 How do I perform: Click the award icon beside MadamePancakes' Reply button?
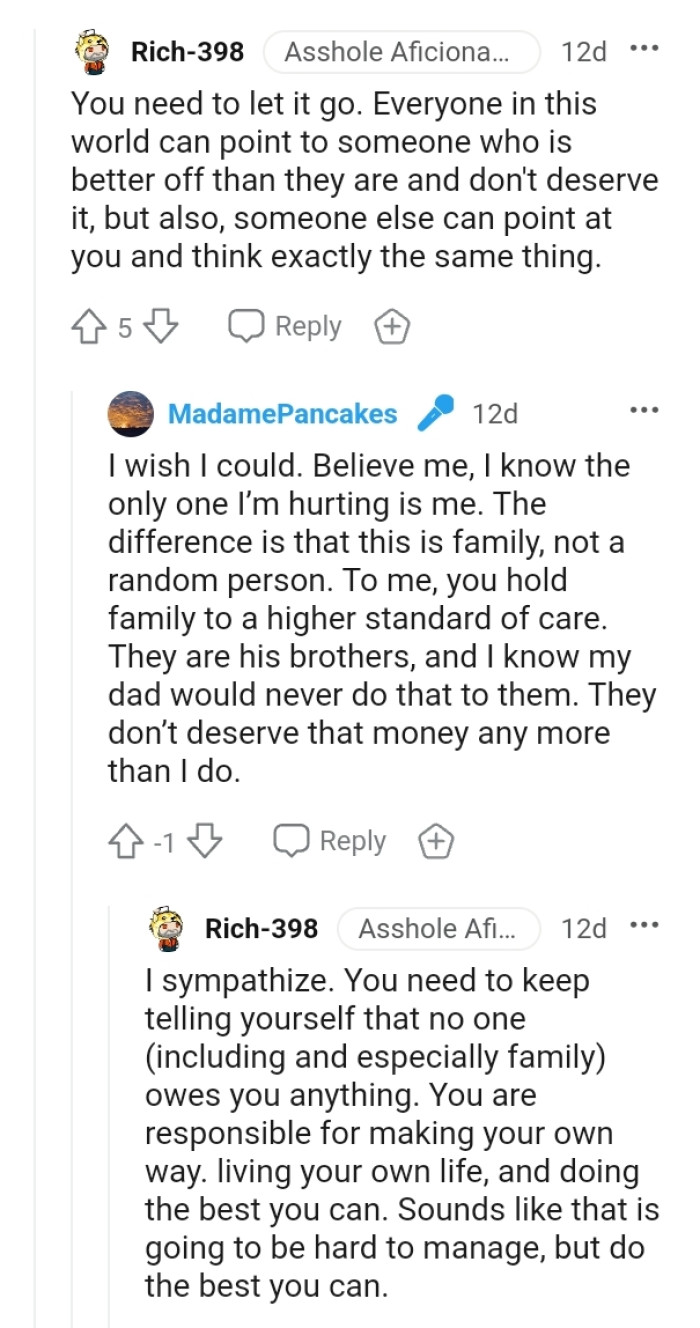pyautogui.click(x=435, y=841)
